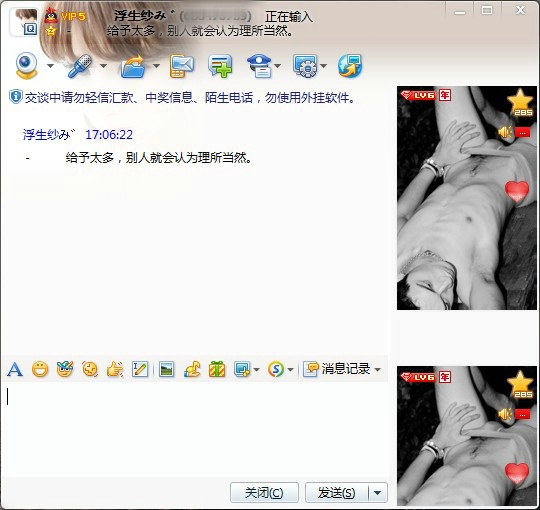Image resolution: width=540 pixels, height=510 pixels.
Task: Start a video call with webcam icon
Action: tap(26, 65)
